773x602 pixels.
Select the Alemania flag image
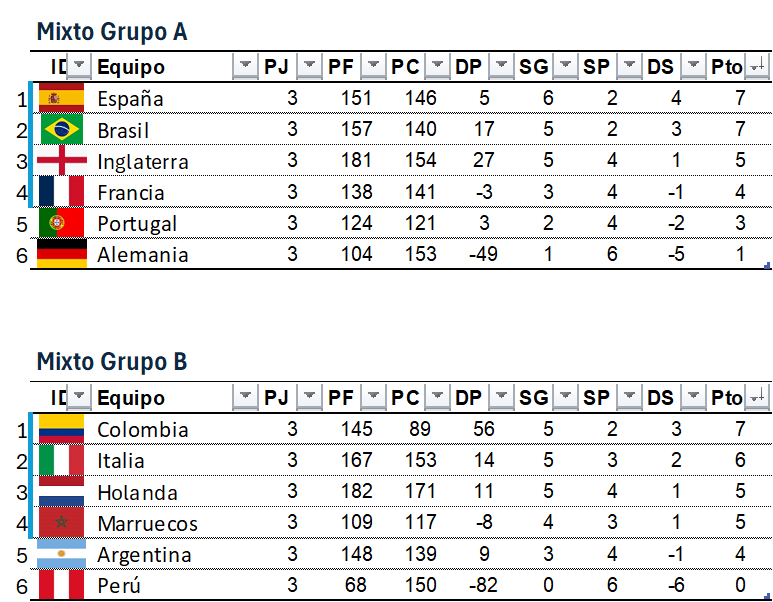pos(60,254)
